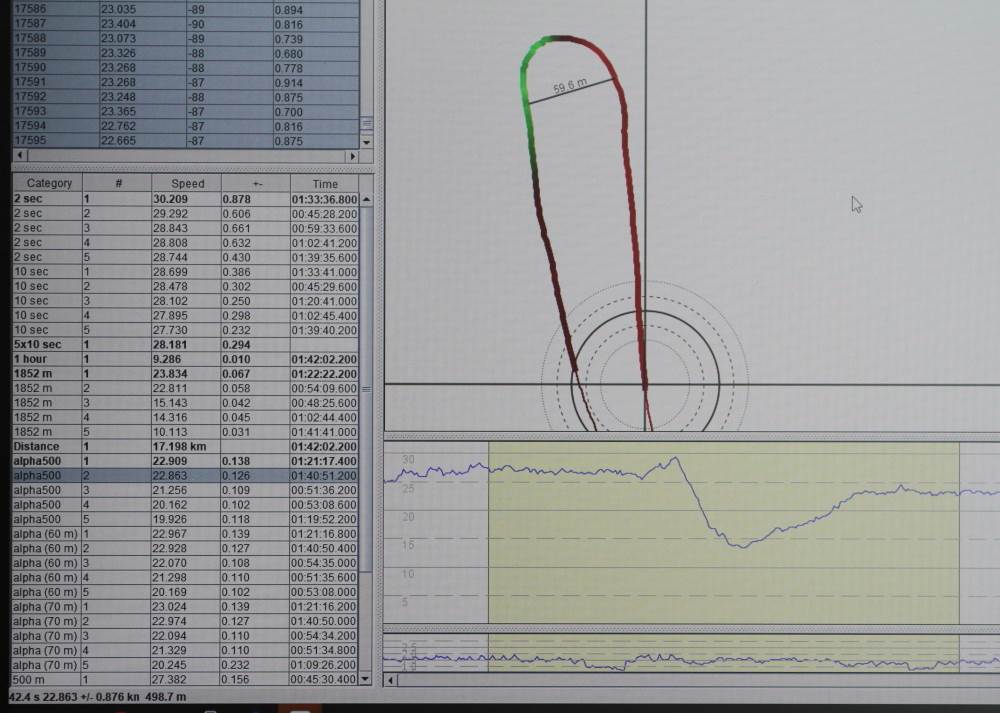Click the results table's vertical scrollbar thumb

click(x=366, y=388)
